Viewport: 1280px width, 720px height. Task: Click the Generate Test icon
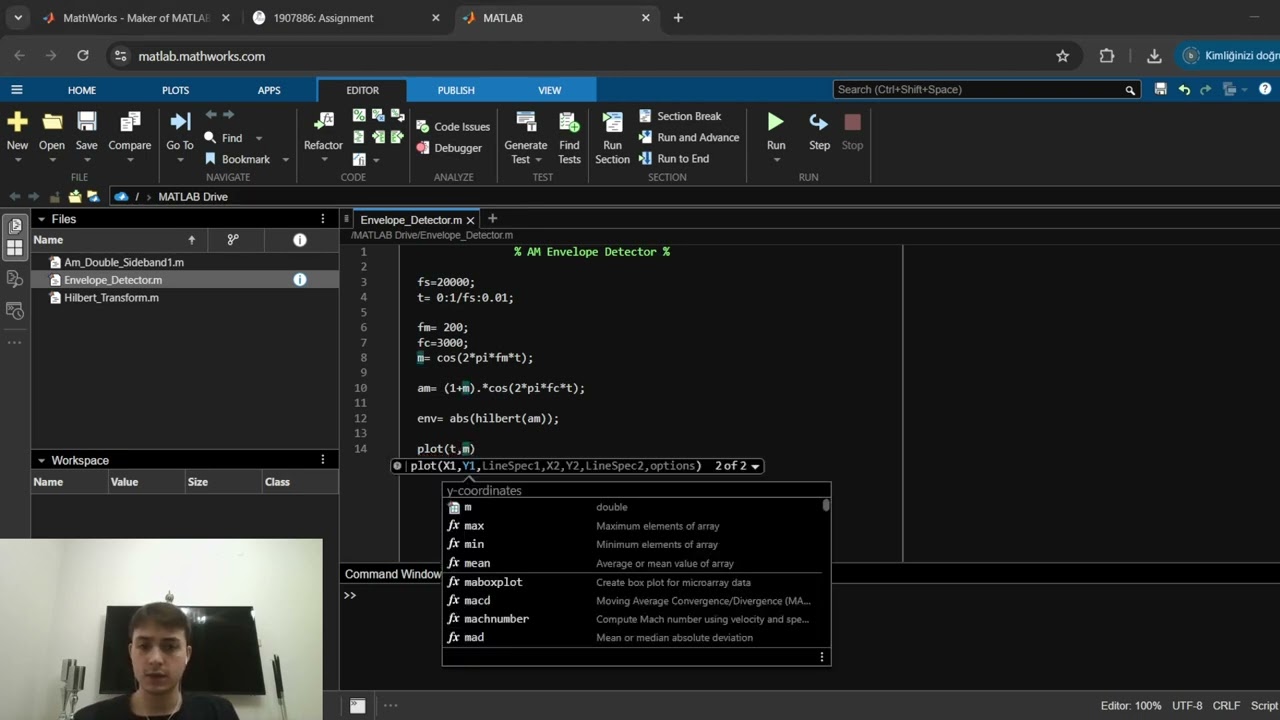pyautogui.click(x=525, y=123)
